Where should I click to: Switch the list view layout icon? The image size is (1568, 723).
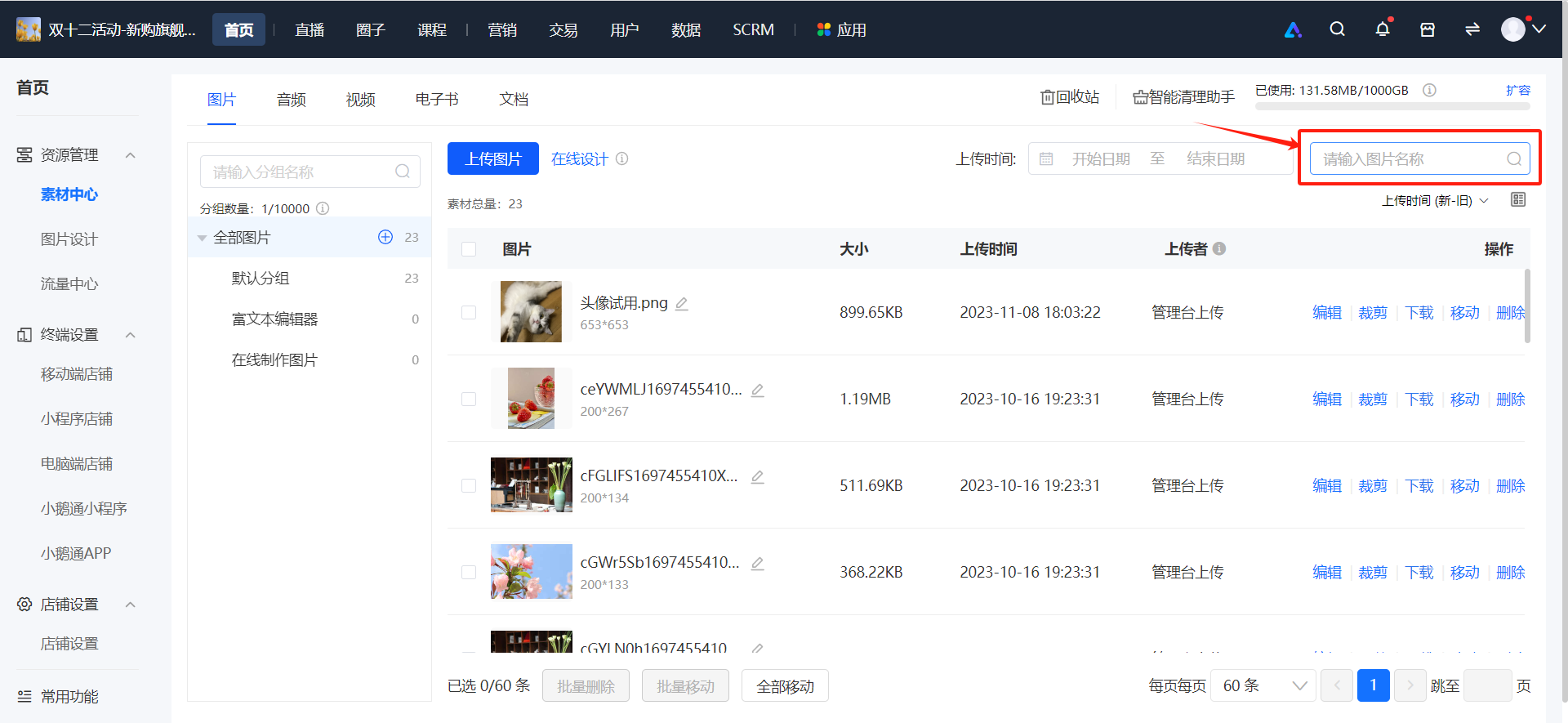coord(1518,200)
